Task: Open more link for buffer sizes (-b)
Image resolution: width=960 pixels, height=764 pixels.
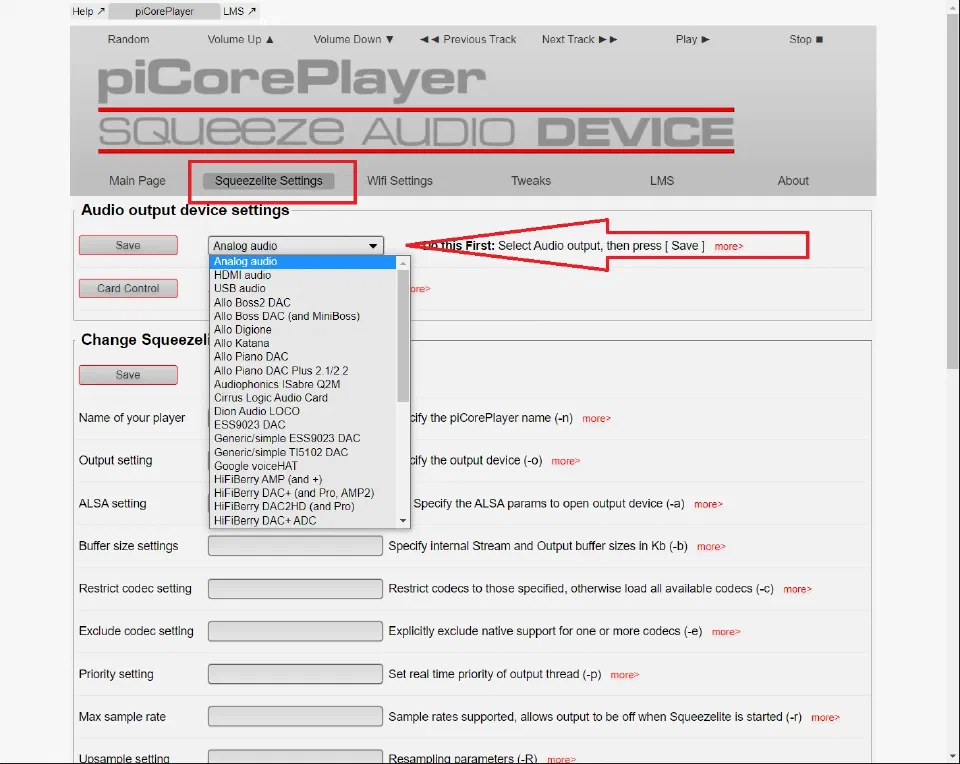Action: coord(711,547)
